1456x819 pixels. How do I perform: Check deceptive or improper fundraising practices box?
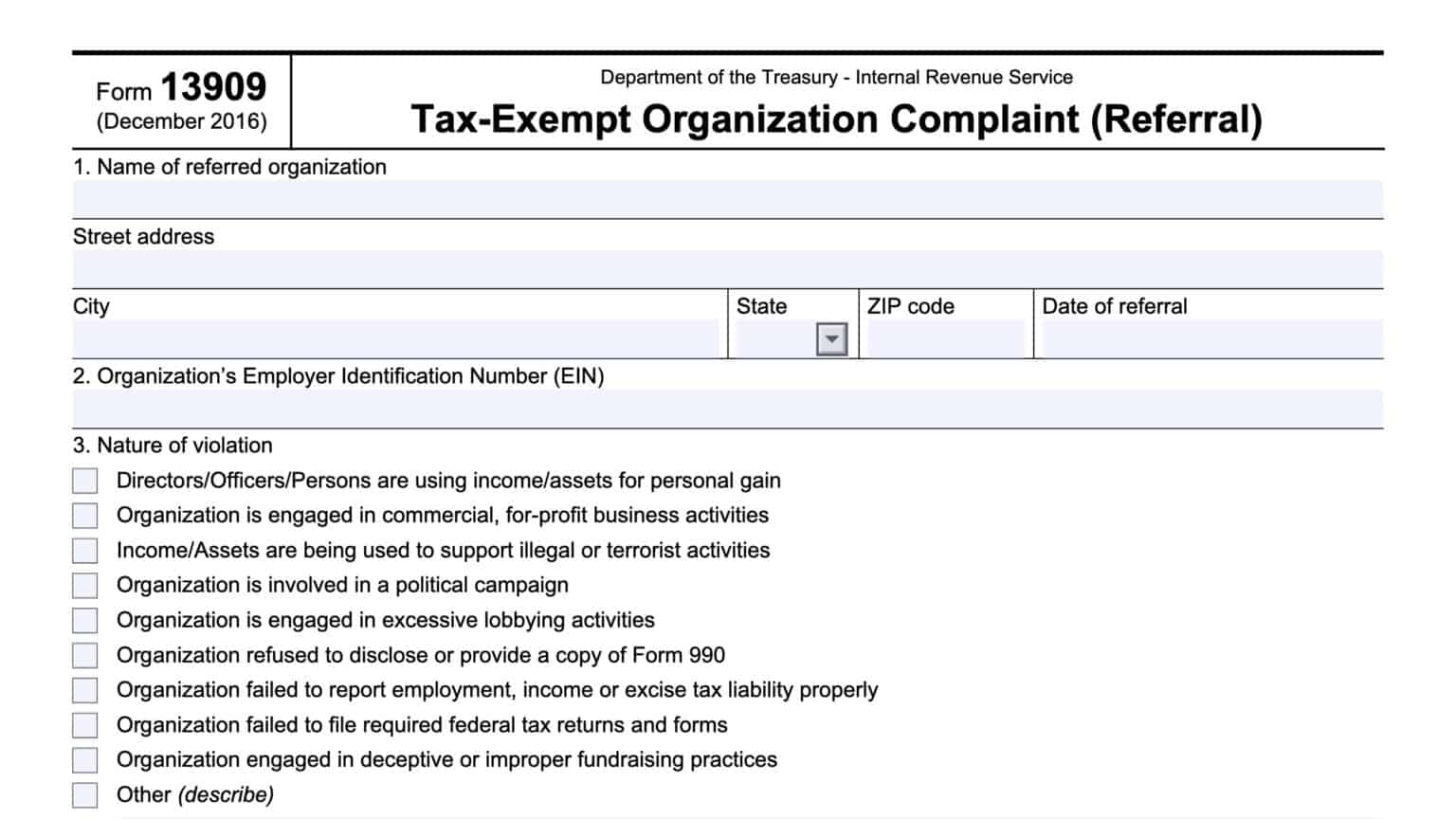point(85,760)
